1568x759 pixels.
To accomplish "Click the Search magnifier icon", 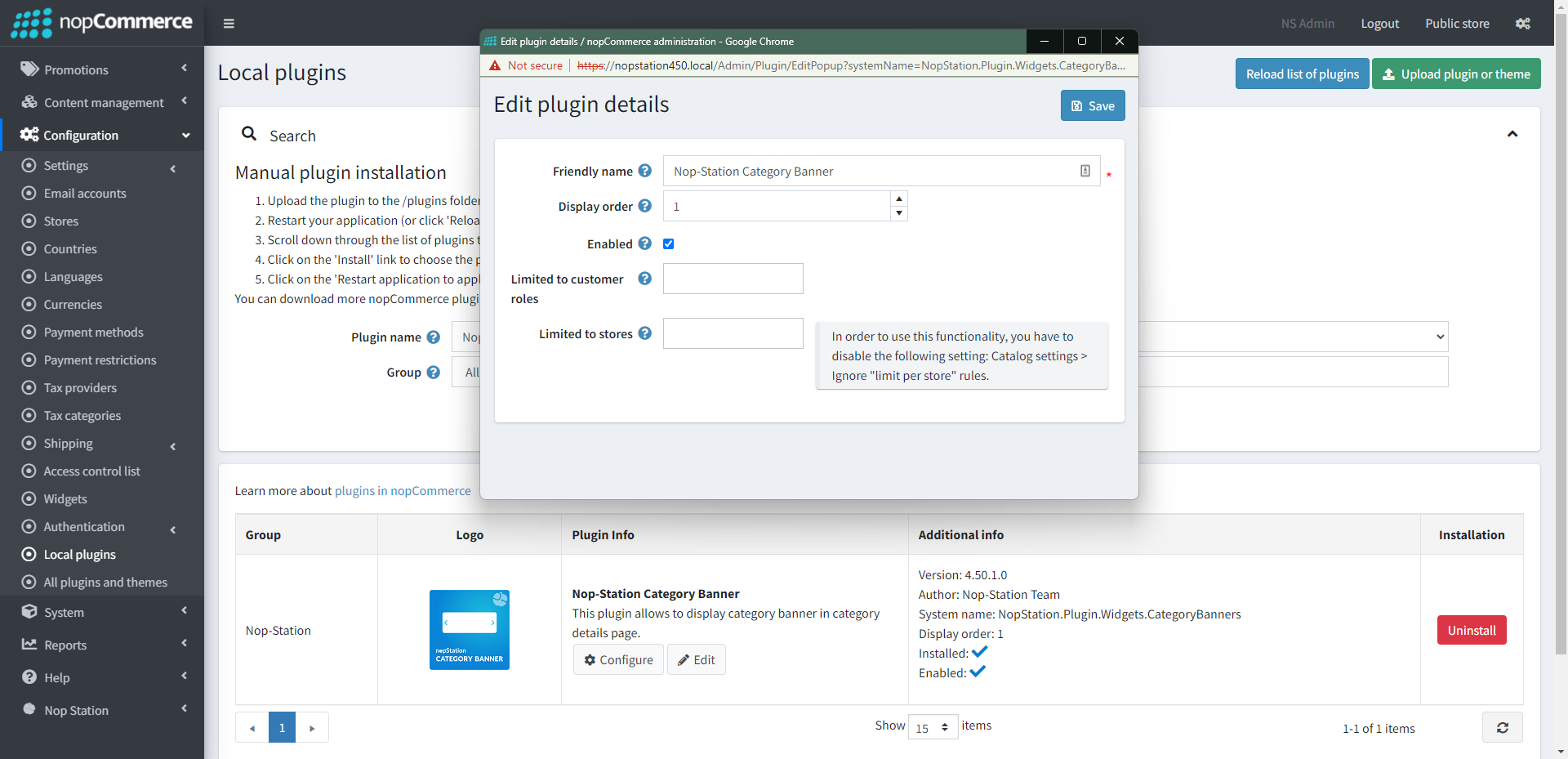I will pos(249,134).
